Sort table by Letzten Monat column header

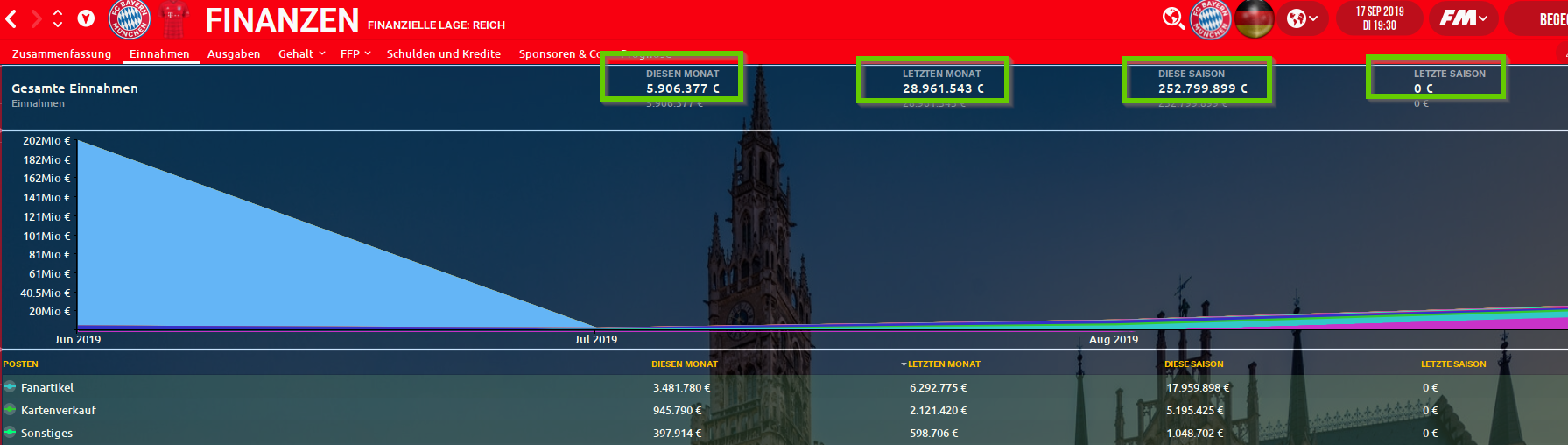[x=943, y=364]
